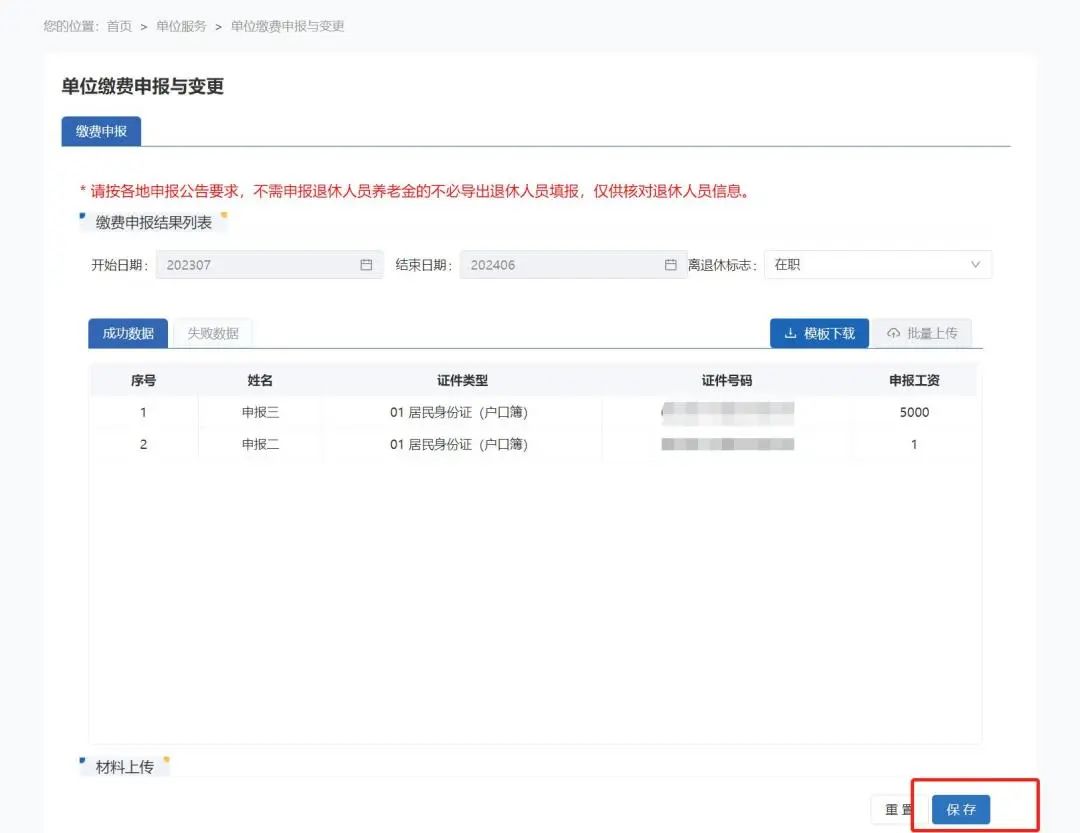Click the 申报工资 column header

(914, 381)
